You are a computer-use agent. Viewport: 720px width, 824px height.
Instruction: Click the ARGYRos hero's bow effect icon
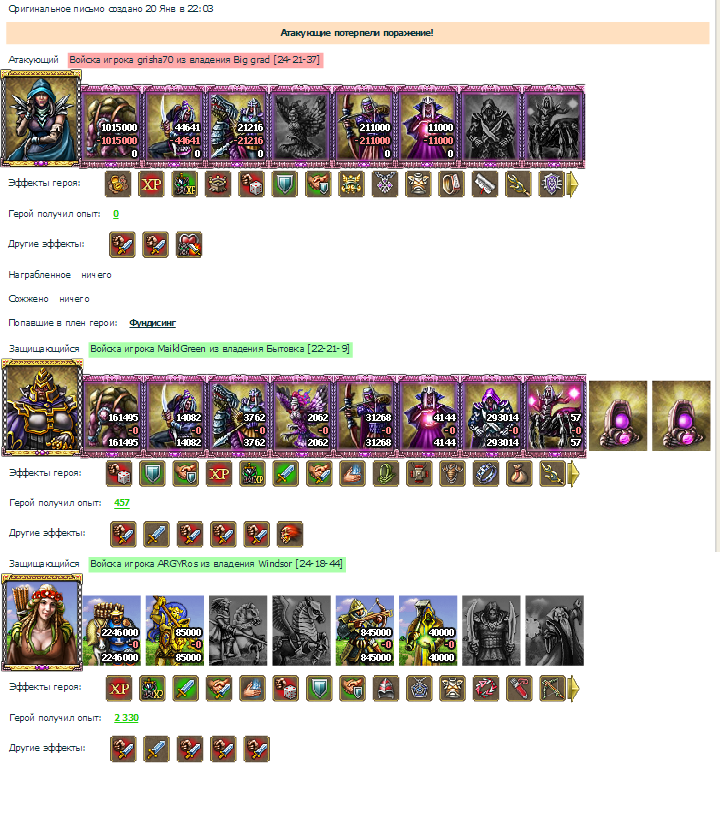point(552,688)
